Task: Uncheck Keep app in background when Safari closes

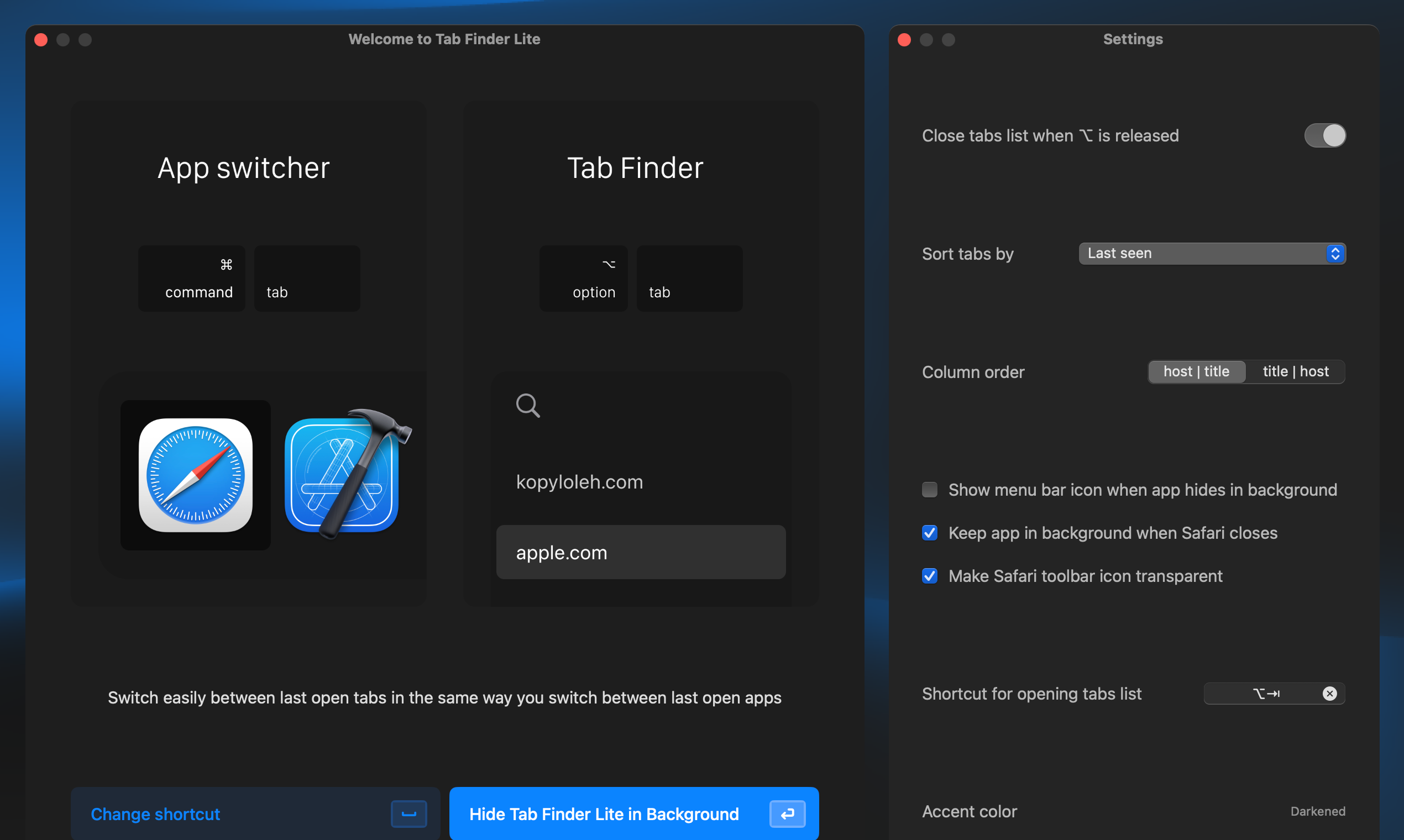Action: (930, 533)
